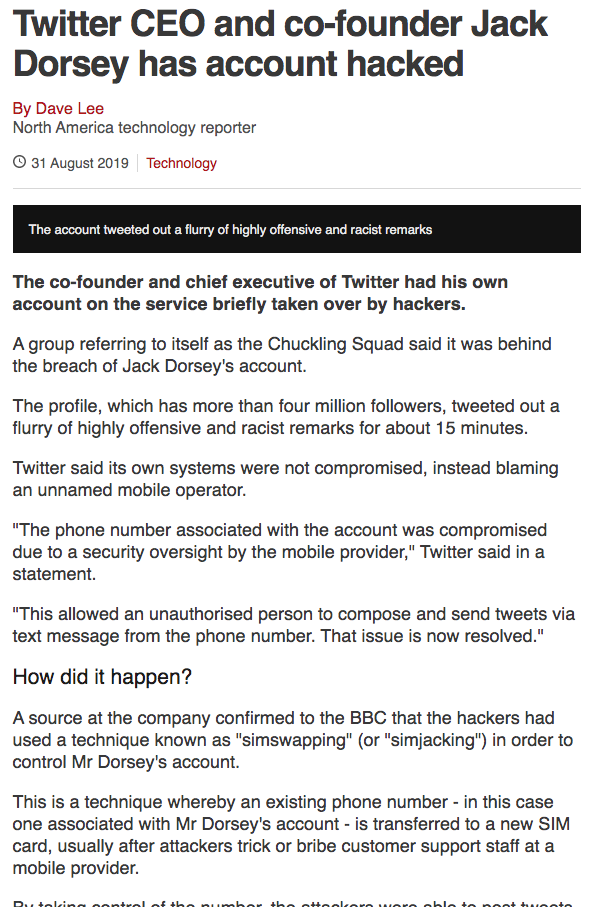The width and height of the screenshot is (601, 907).
Task: Open the Technology section link
Action: tap(181, 163)
